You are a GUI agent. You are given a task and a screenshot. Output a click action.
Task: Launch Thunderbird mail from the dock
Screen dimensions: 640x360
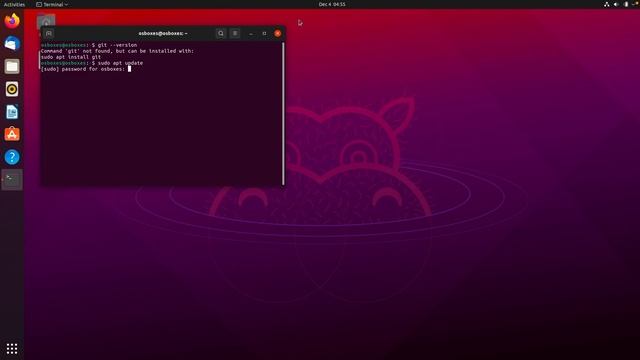(x=12, y=43)
